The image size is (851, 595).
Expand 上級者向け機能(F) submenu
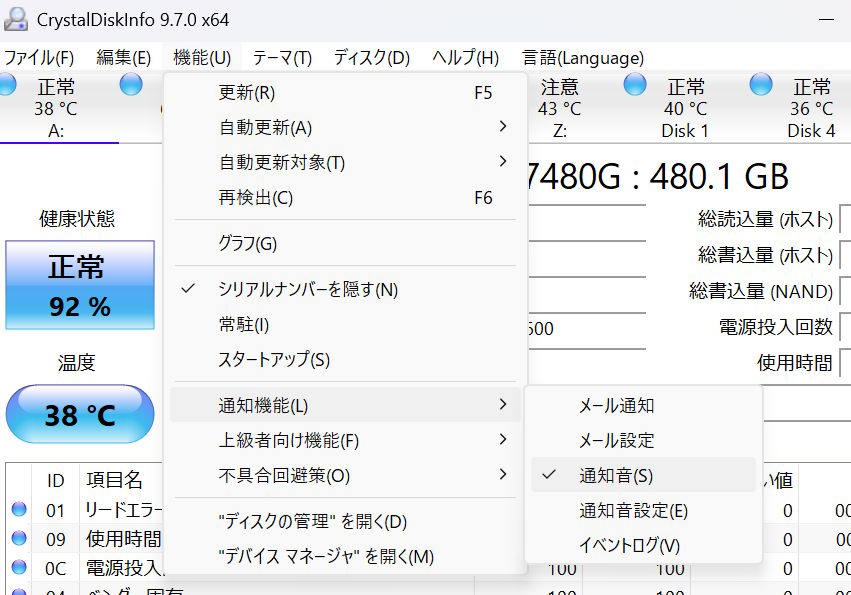(x=345, y=440)
